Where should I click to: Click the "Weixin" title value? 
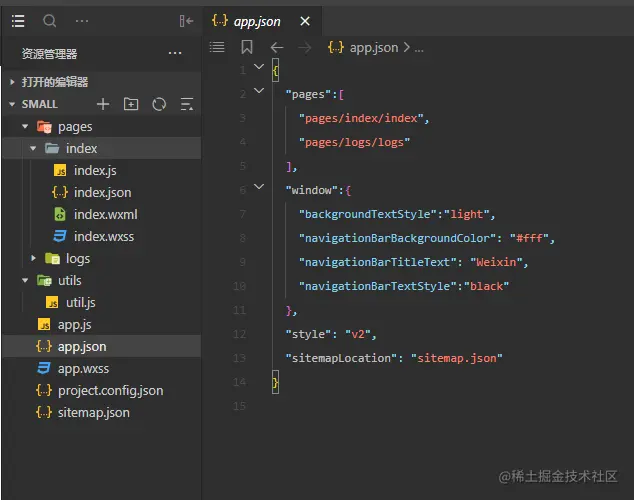(x=496, y=262)
